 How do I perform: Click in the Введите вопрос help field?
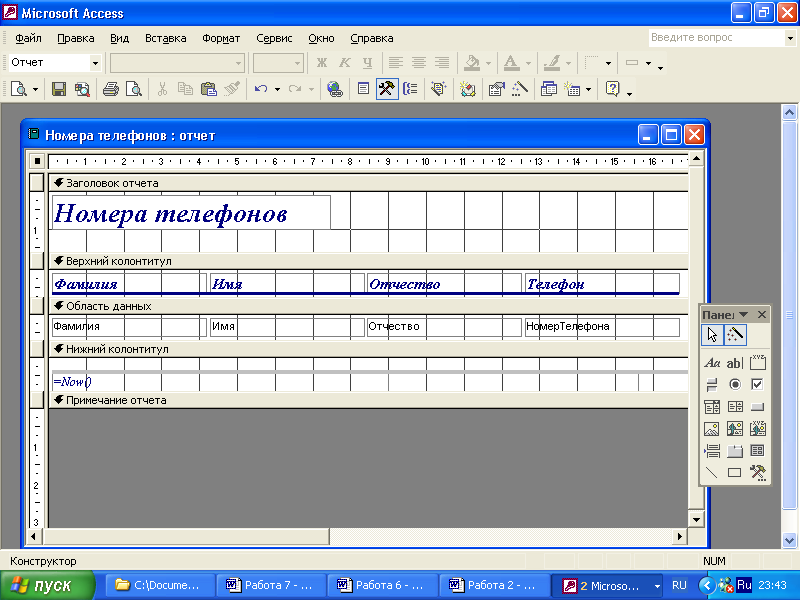716,38
